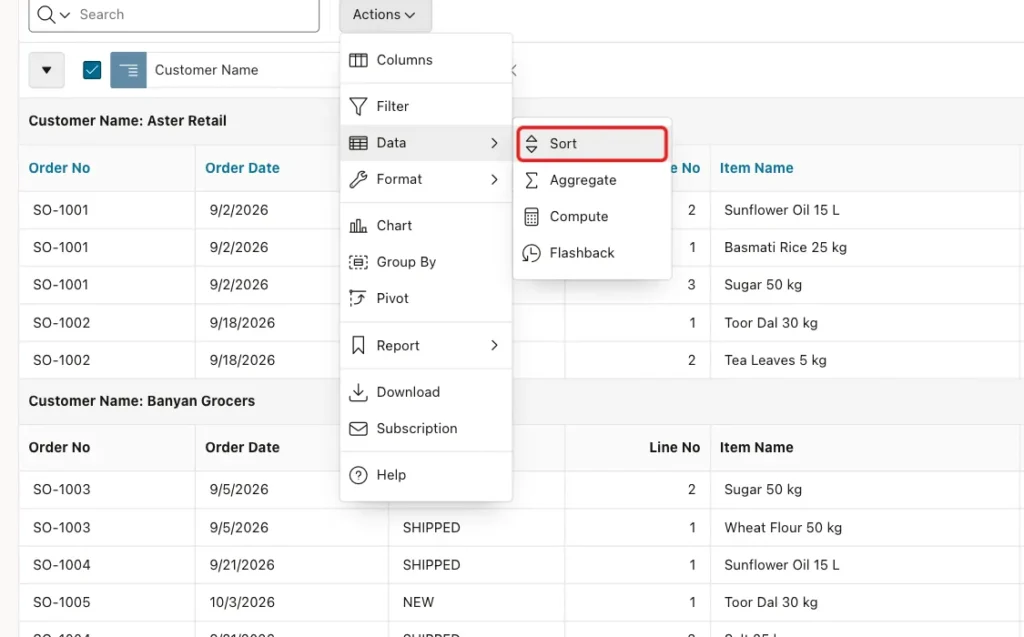Choose Compute in the Data submenu
The width and height of the screenshot is (1024, 637).
pos(592,217)
